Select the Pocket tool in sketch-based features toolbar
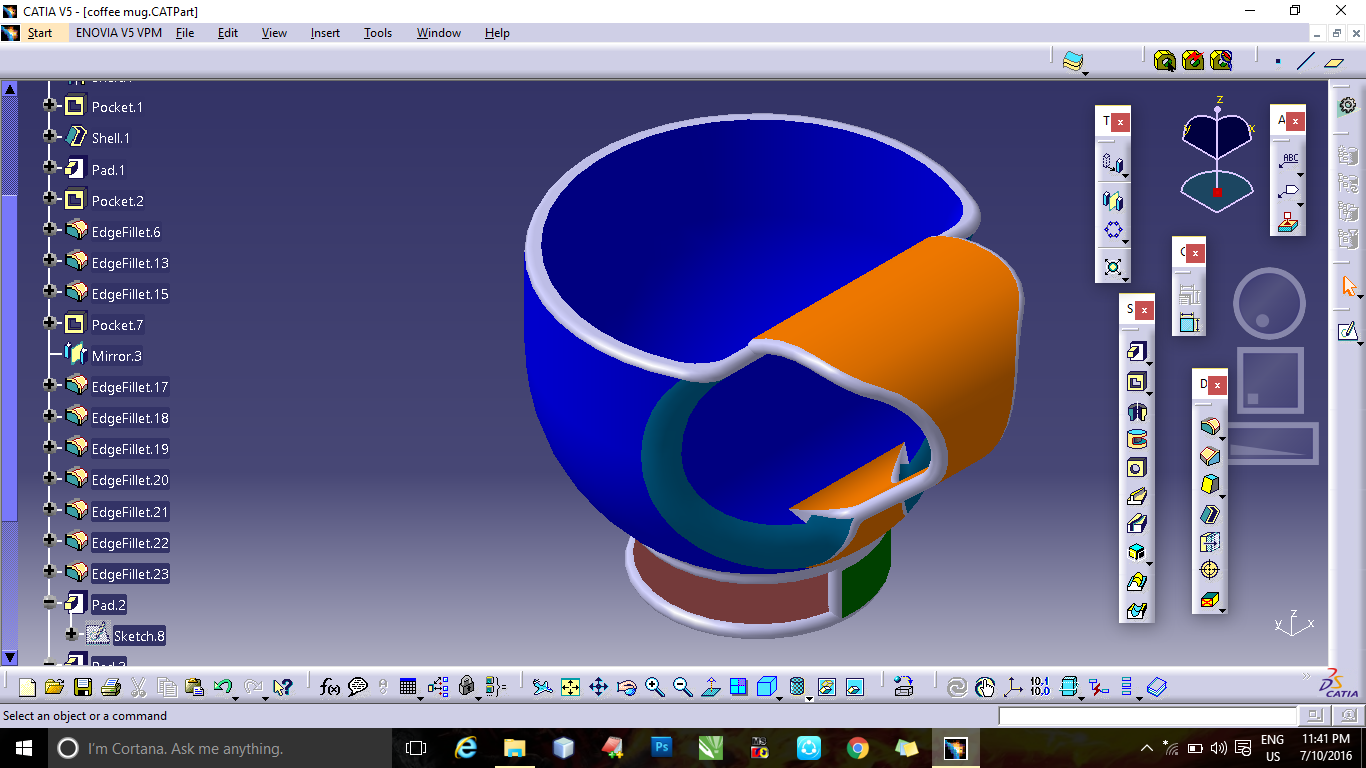Viewport: 1366px width, 768px height. (x=1136, y=382)
